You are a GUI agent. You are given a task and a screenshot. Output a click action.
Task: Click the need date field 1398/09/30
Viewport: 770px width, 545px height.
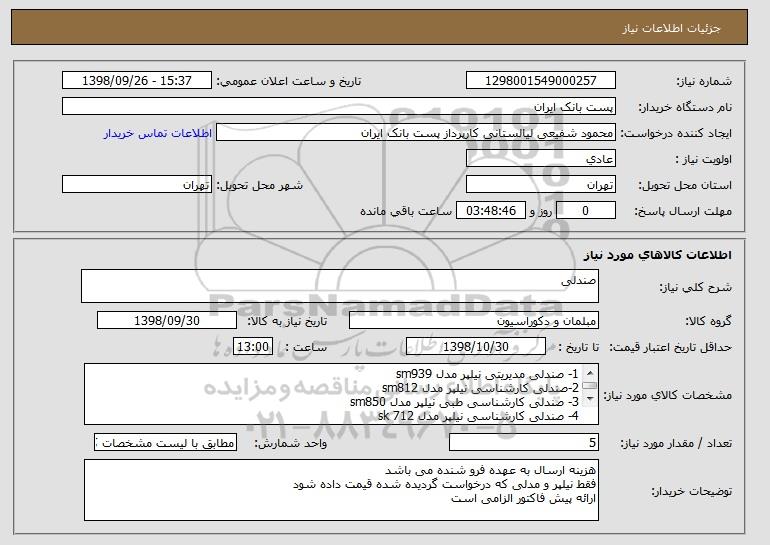click(167, 321)
